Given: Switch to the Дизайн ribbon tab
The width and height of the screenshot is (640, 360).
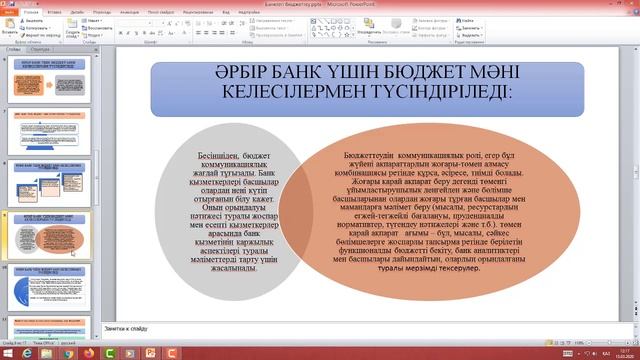Looking at the screenshot, I should (x=77, y=12).
